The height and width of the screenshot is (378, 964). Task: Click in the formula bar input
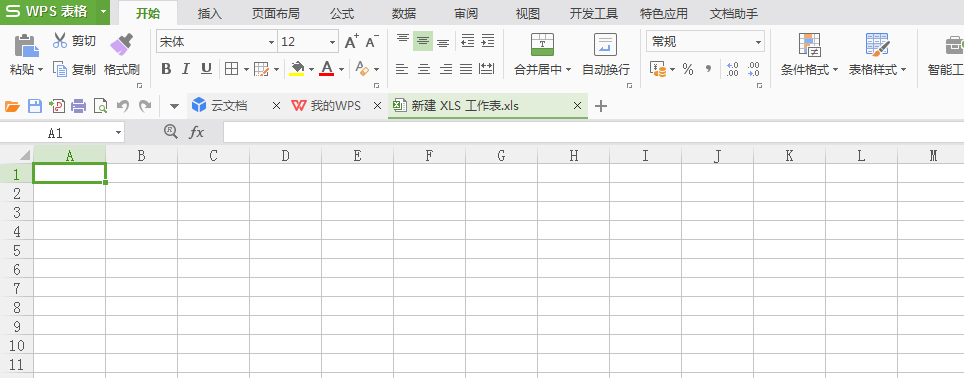coord(593,132)
